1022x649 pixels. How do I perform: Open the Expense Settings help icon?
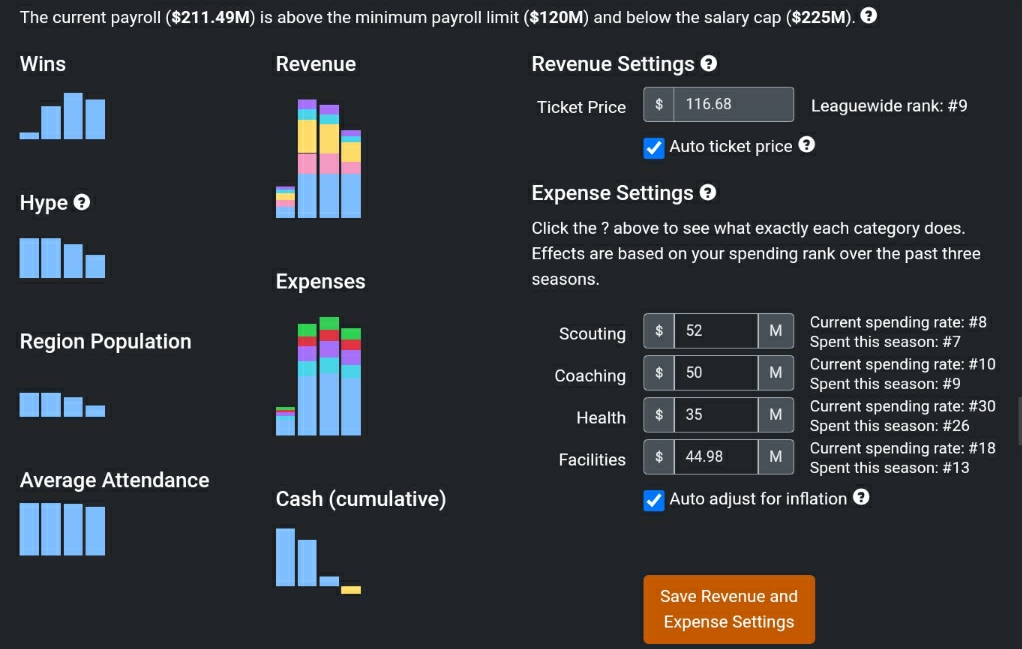pos(708,193)
